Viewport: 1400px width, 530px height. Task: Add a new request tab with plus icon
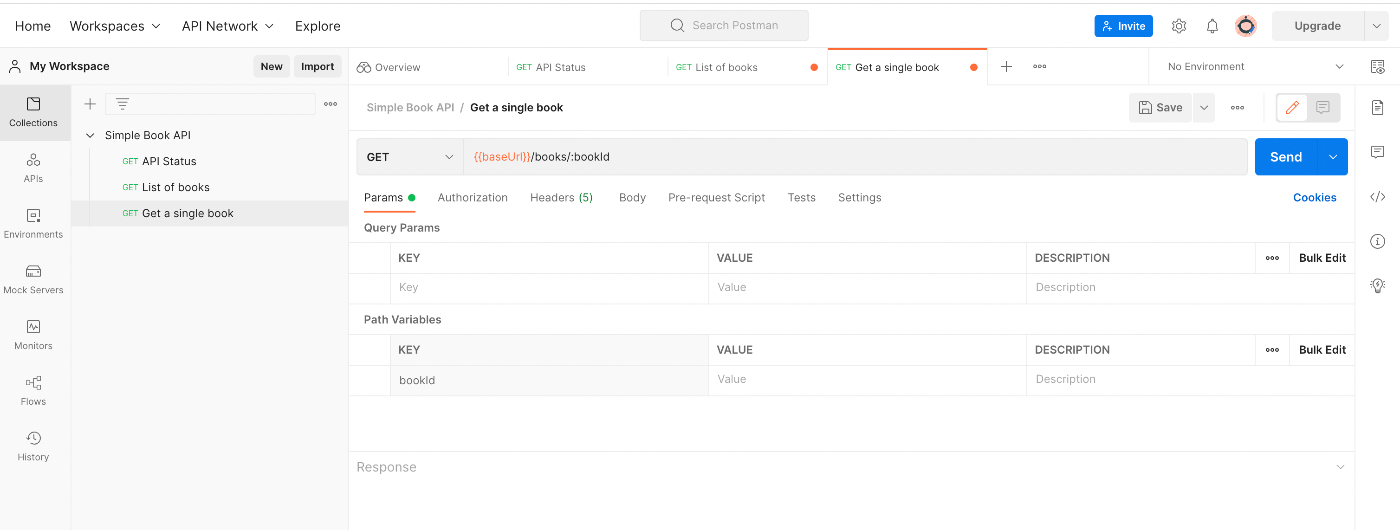point(1007,67)
